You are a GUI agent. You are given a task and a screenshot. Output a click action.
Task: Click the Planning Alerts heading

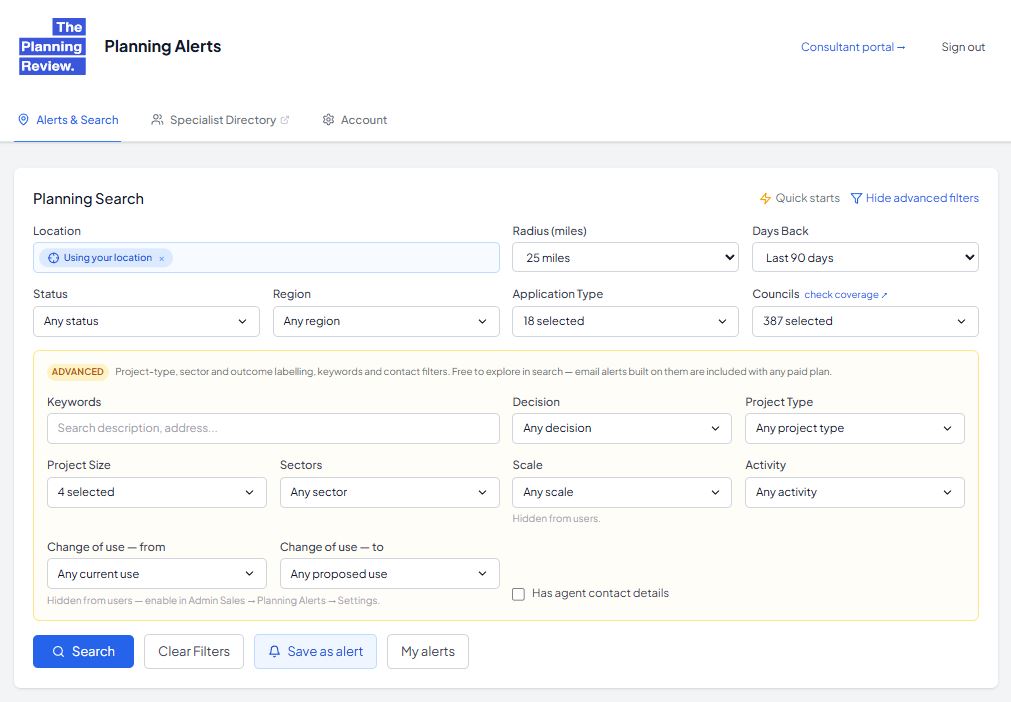pos(162,46)
